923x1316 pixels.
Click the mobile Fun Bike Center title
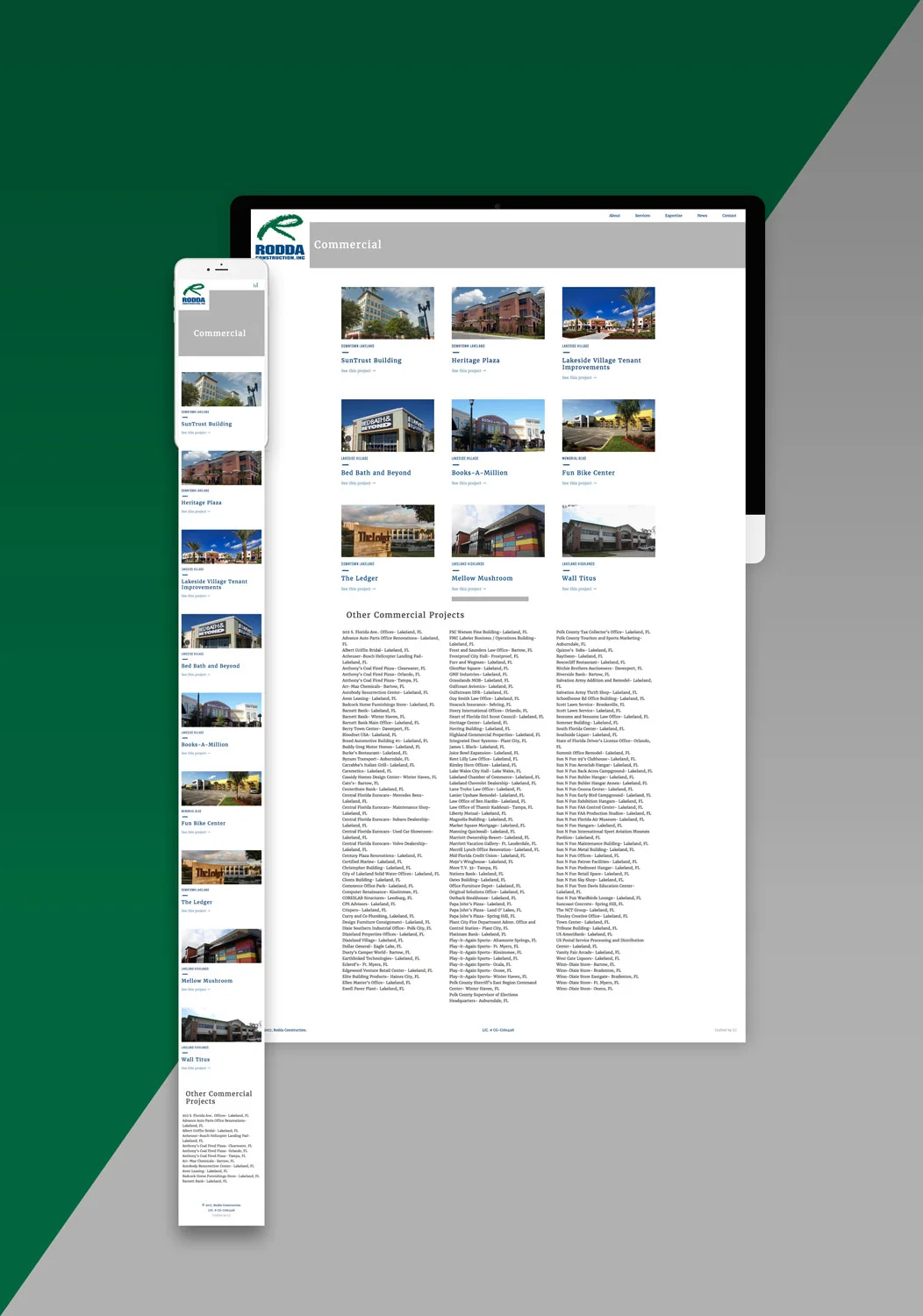click(x=204, y=824)
